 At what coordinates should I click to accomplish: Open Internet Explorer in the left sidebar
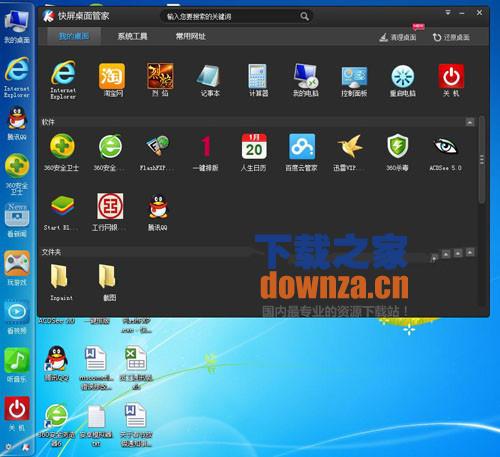[17, 69]
